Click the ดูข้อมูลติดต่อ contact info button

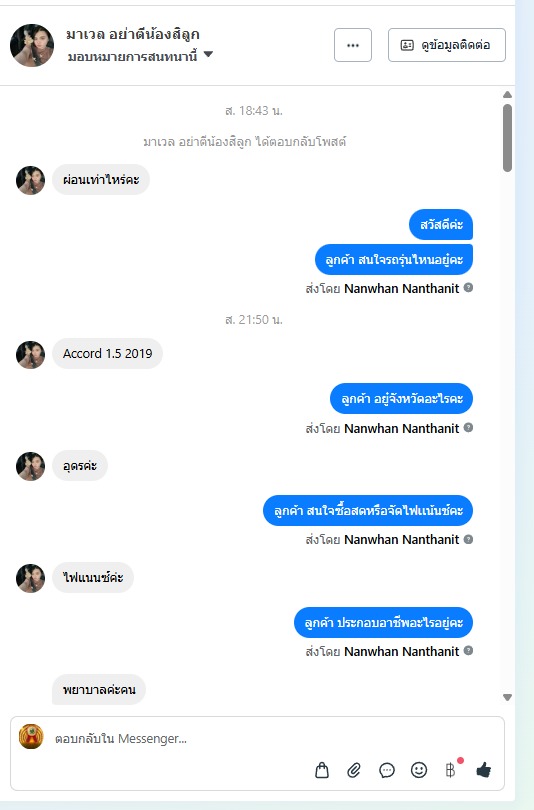point(447,45)
